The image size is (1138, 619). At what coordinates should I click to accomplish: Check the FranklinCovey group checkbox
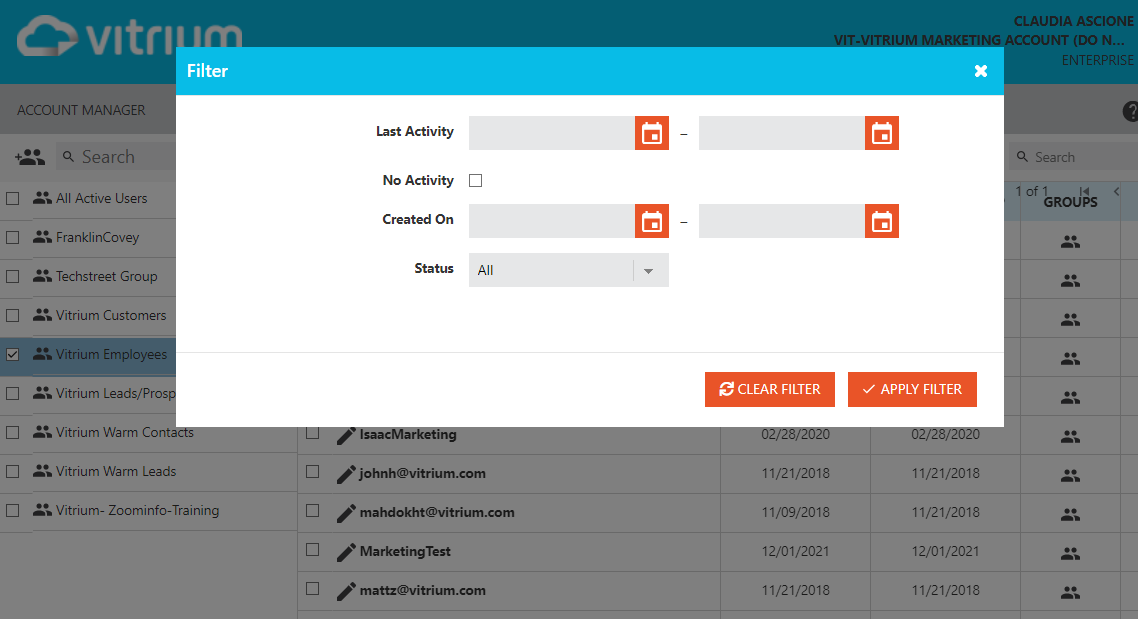12,237
